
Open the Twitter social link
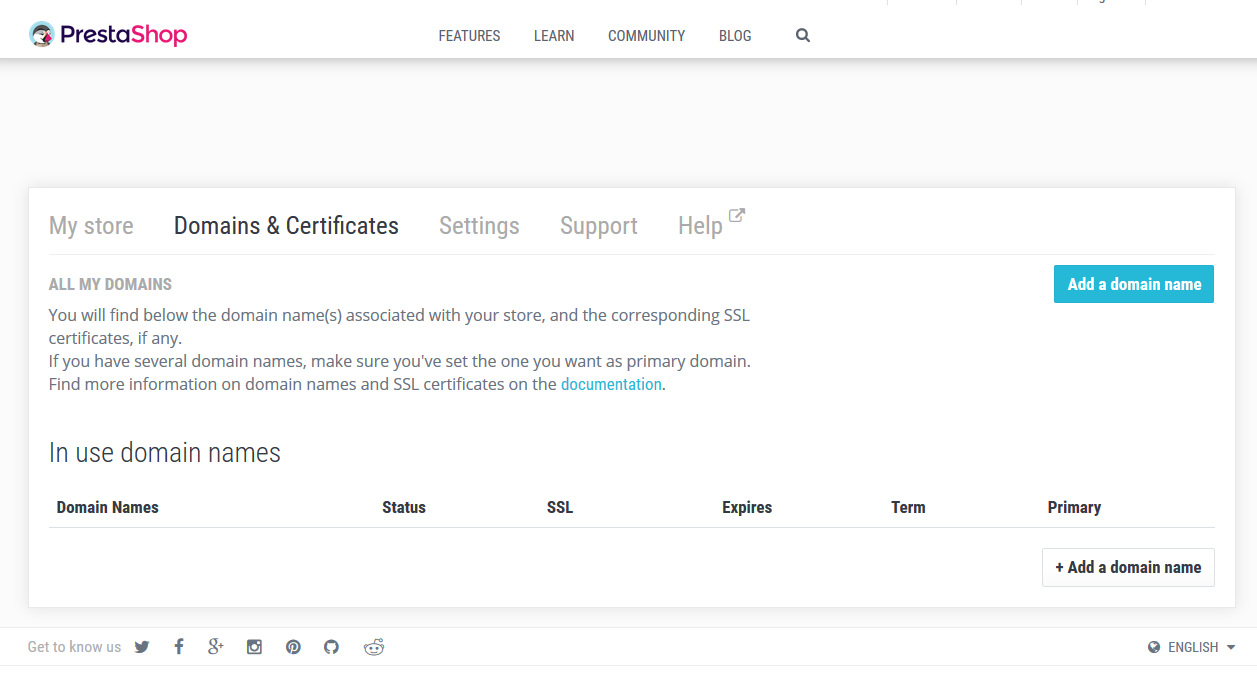(142, 647)
